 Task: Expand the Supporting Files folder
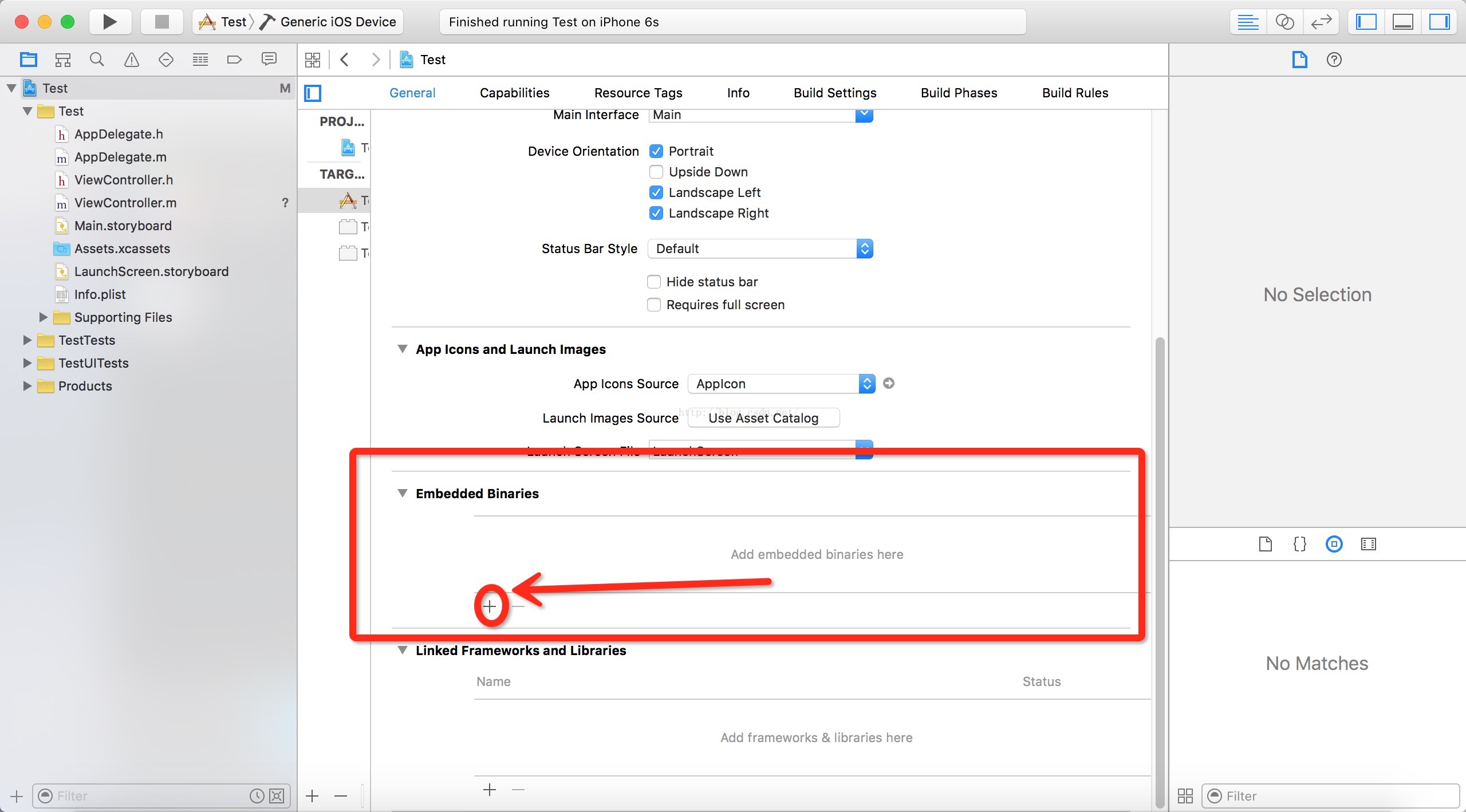coord(44,317)
